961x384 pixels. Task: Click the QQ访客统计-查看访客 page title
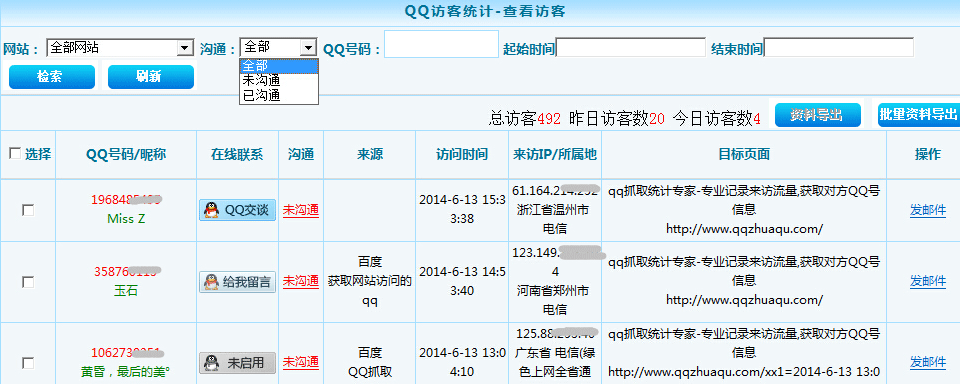[x=485, y=12]
